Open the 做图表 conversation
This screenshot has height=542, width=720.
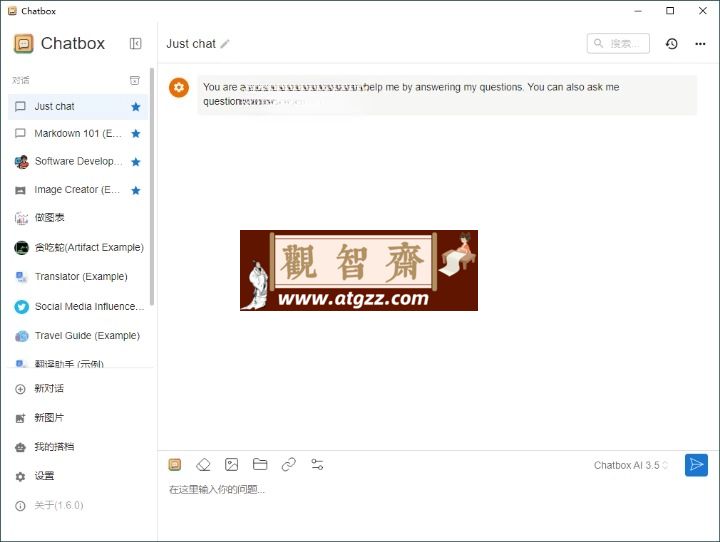coord(78,218)
